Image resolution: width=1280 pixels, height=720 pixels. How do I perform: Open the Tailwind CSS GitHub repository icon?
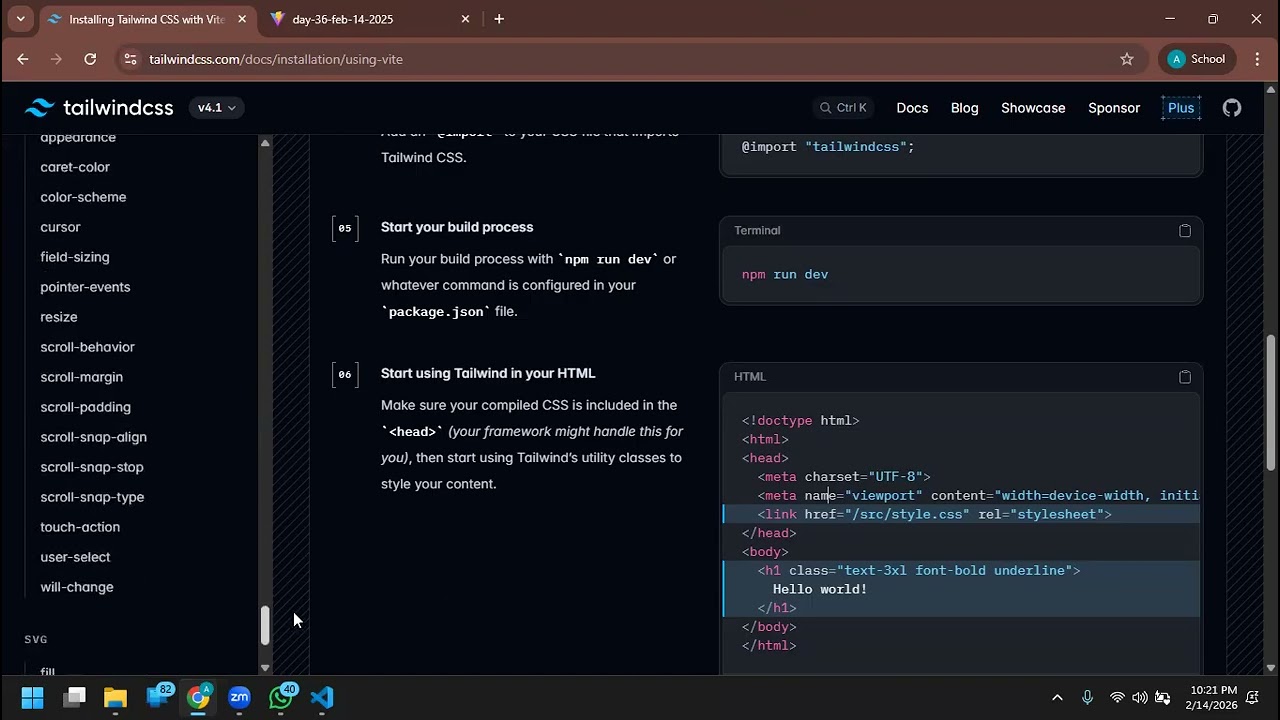pos(1232,108)
